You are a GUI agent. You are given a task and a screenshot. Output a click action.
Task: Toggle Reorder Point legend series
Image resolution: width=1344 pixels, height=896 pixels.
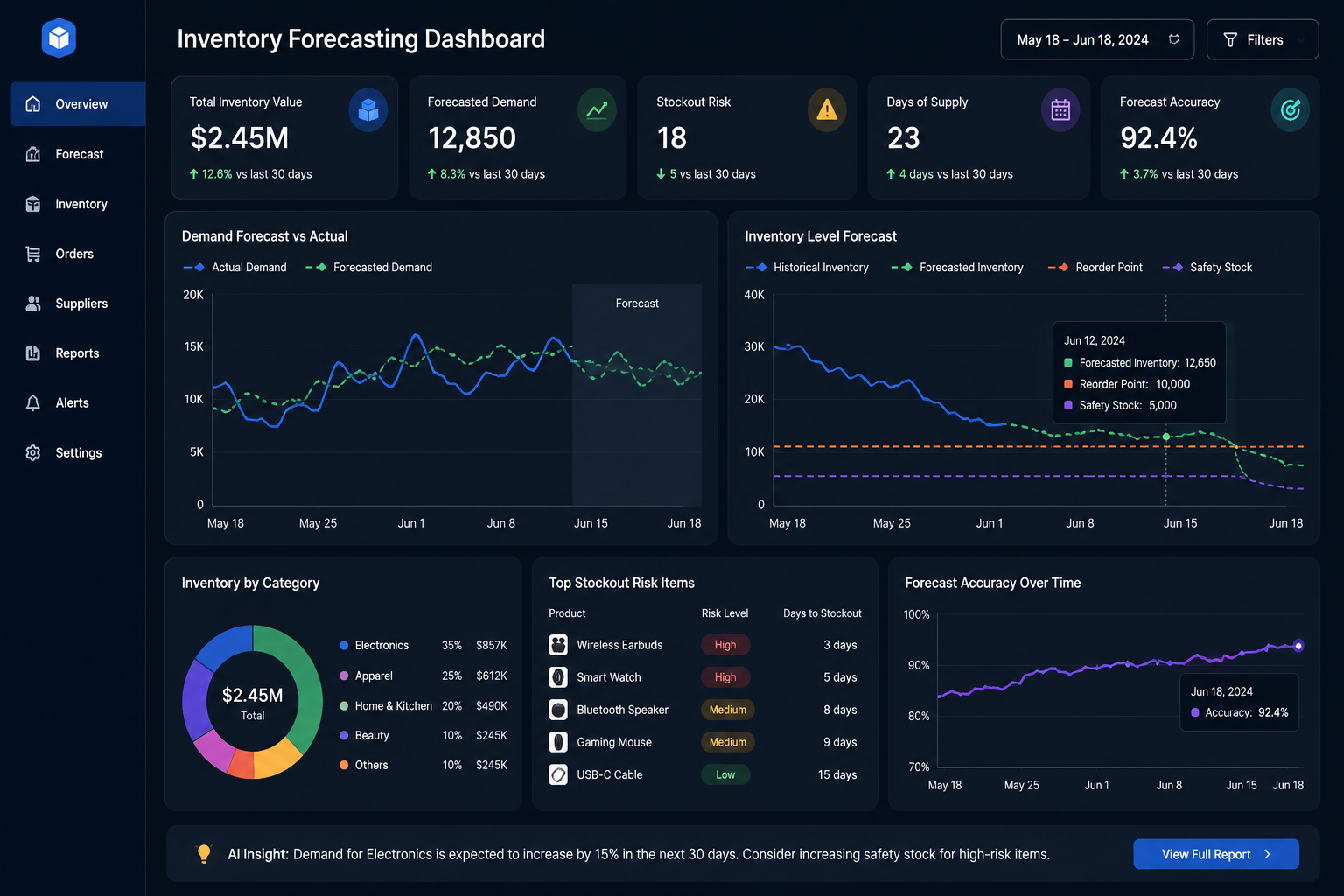click(1095, 268)
